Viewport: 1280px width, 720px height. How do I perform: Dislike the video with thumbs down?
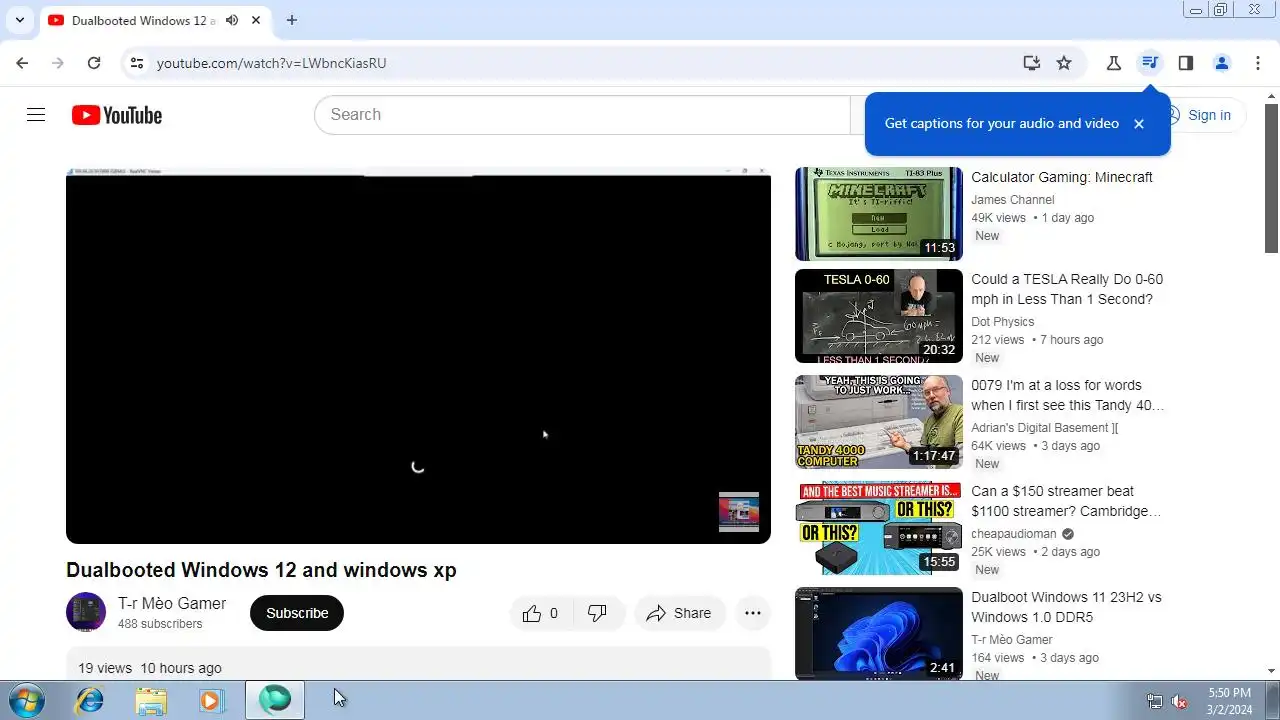(598, 613)
